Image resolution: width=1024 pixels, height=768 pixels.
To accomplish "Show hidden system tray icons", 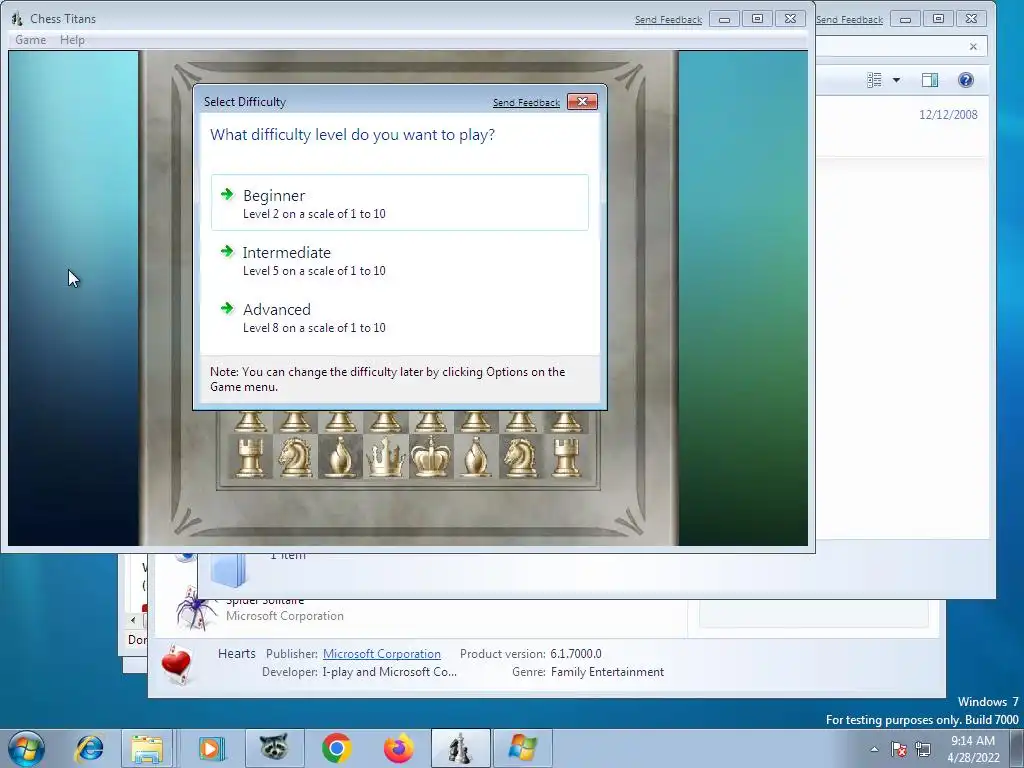I will (x=874, y=749).
